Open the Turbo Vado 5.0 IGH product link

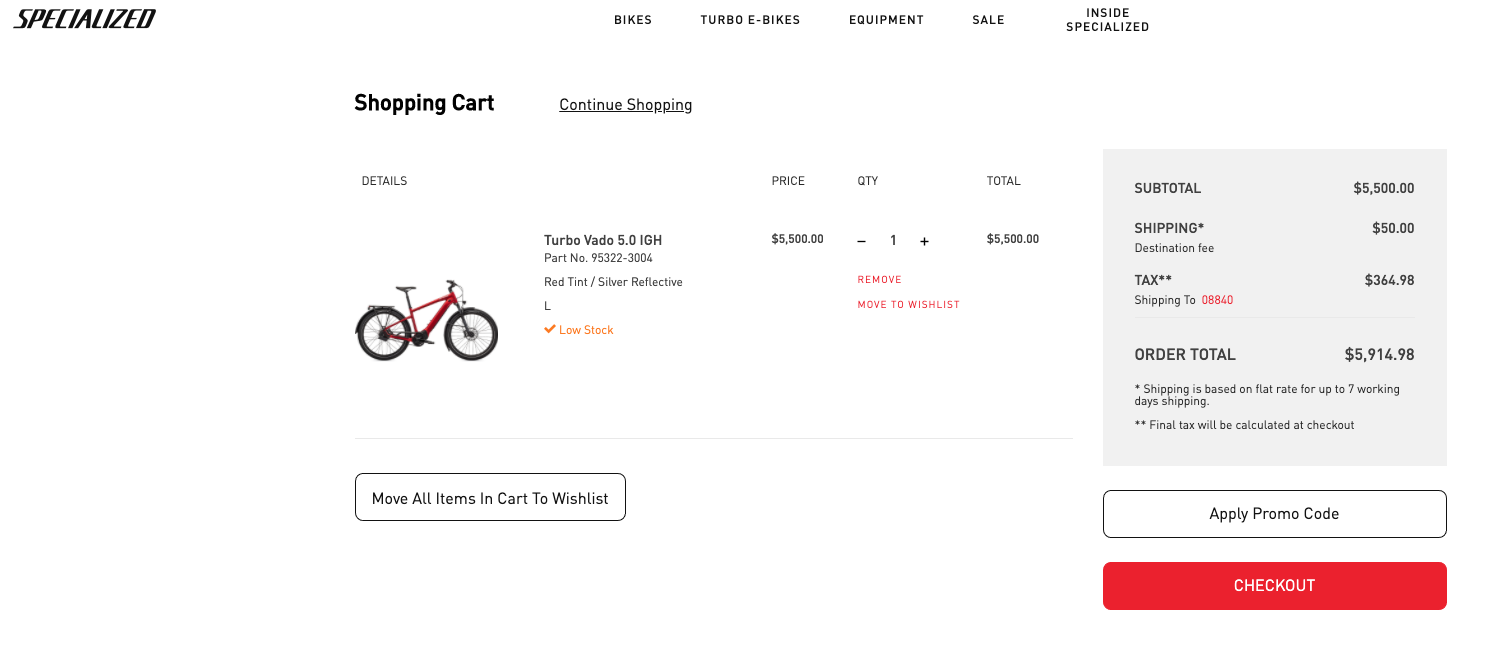click(x=603, y=240)
